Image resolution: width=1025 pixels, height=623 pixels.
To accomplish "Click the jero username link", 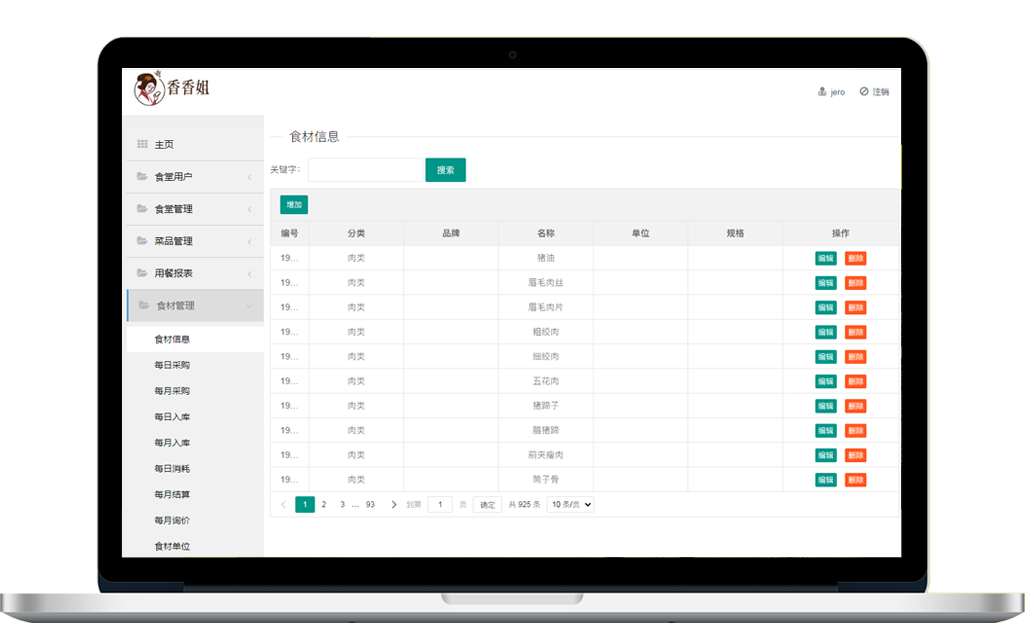I will coord(837,92).
